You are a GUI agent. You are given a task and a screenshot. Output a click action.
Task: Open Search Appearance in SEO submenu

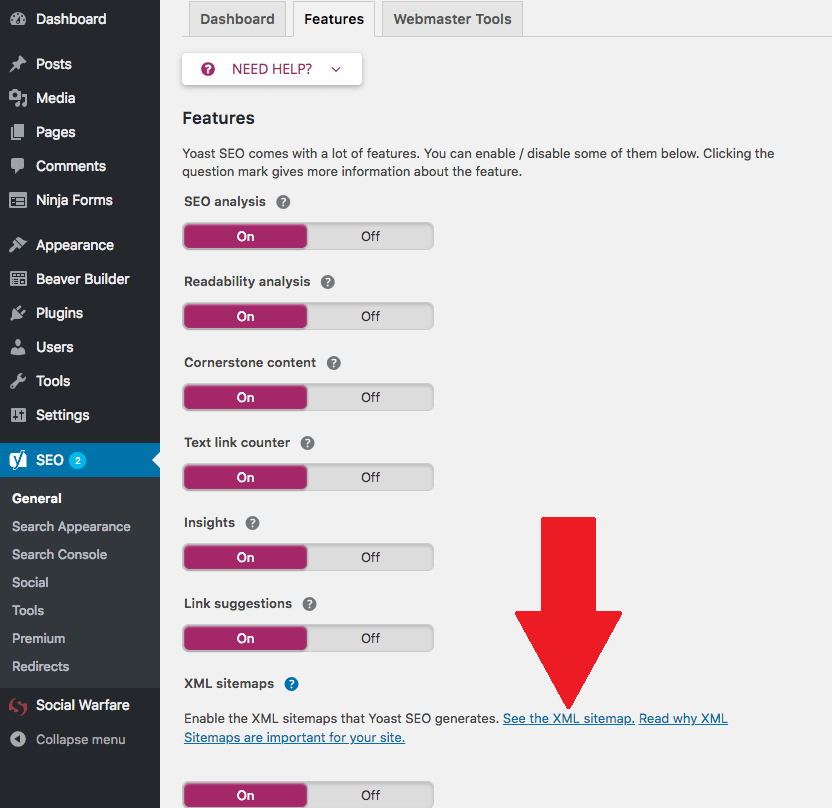click(x=71, y=526)
